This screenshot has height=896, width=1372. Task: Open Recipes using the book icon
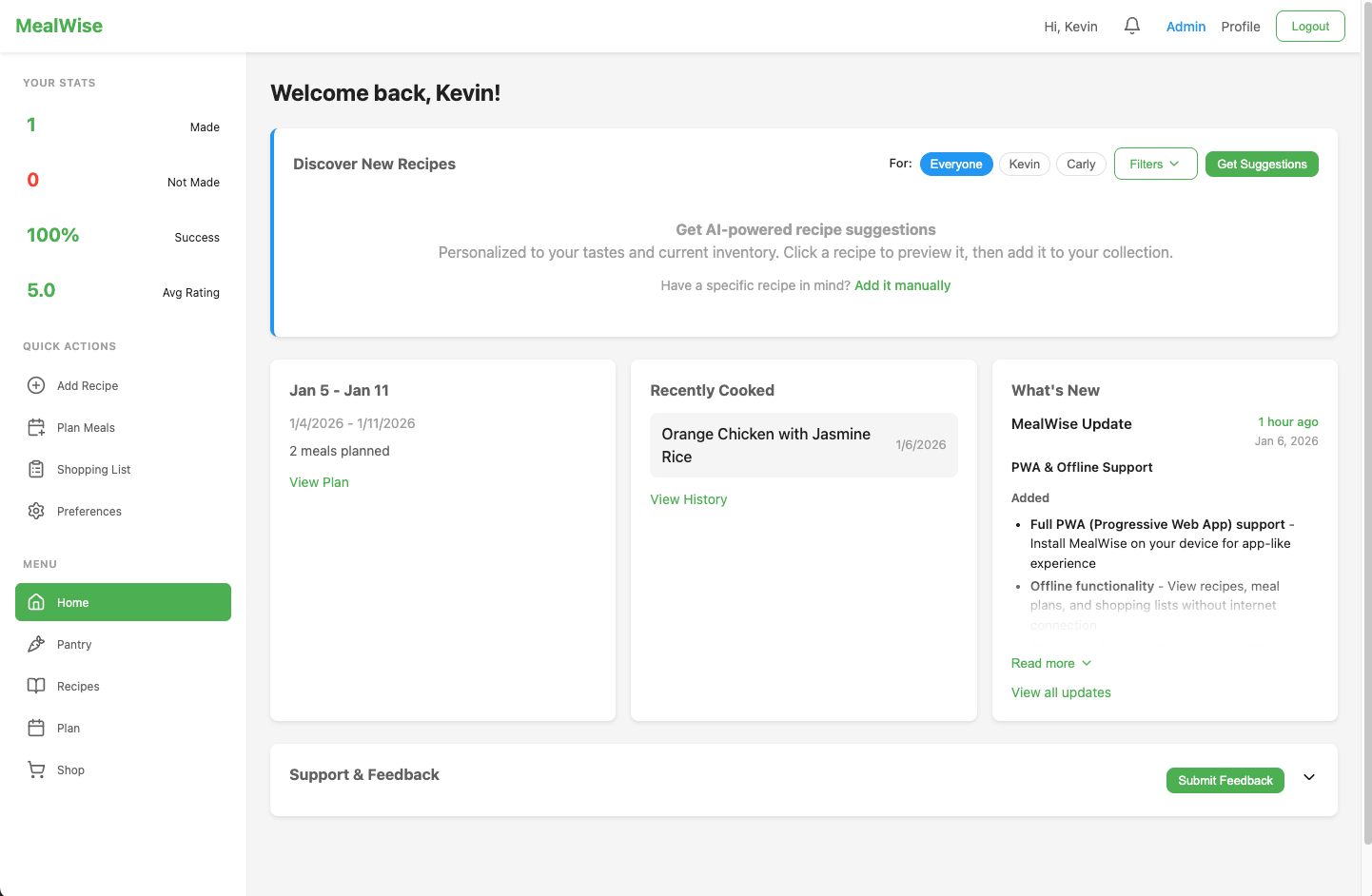coord(35,686)
